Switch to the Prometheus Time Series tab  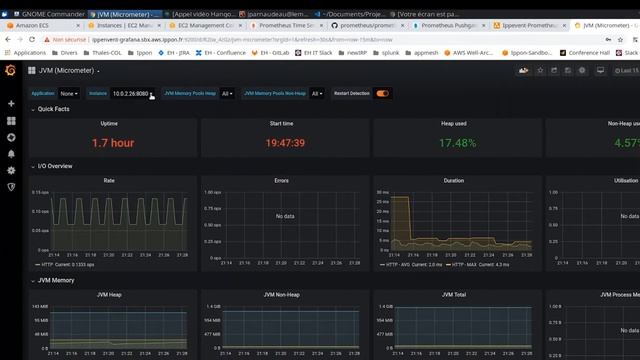point(284,25)
